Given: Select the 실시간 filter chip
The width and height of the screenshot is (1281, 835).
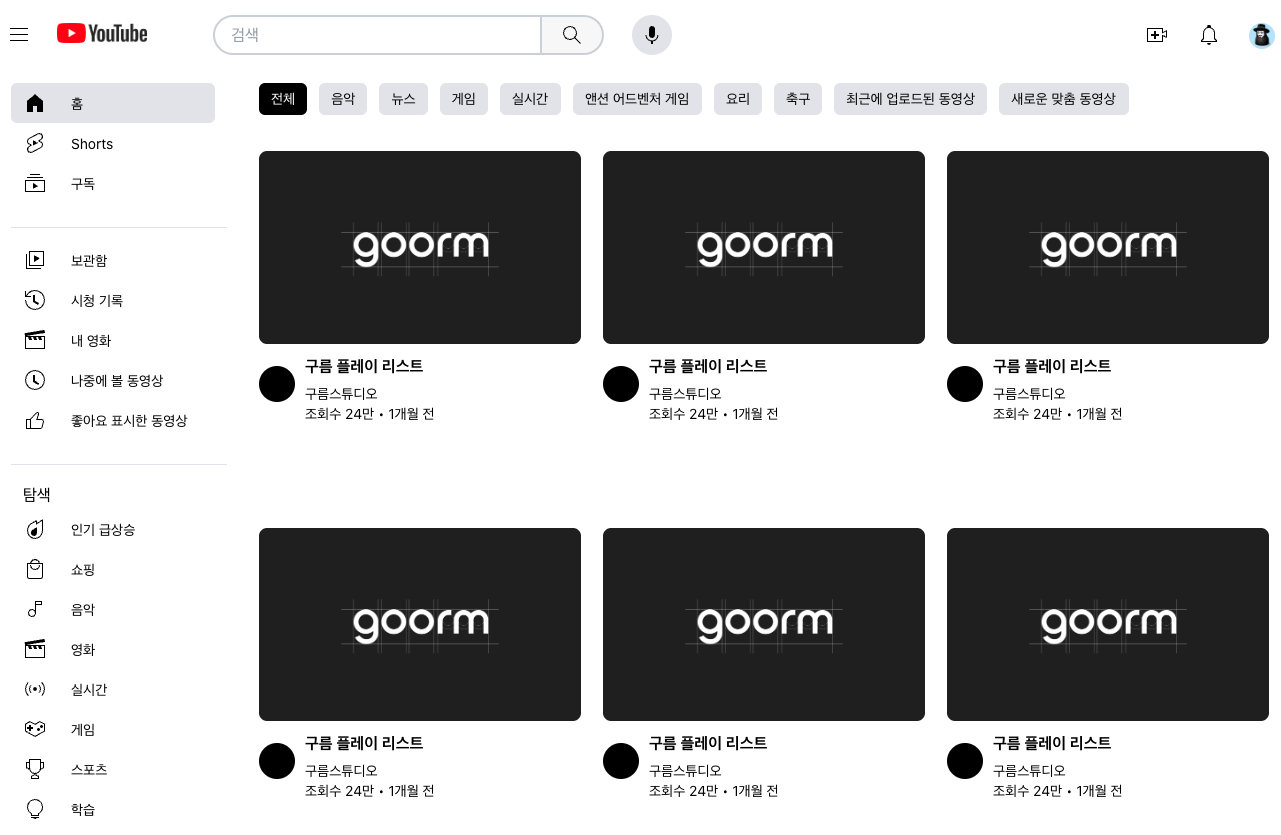Looking at the screenshot, I should (530, 99).
